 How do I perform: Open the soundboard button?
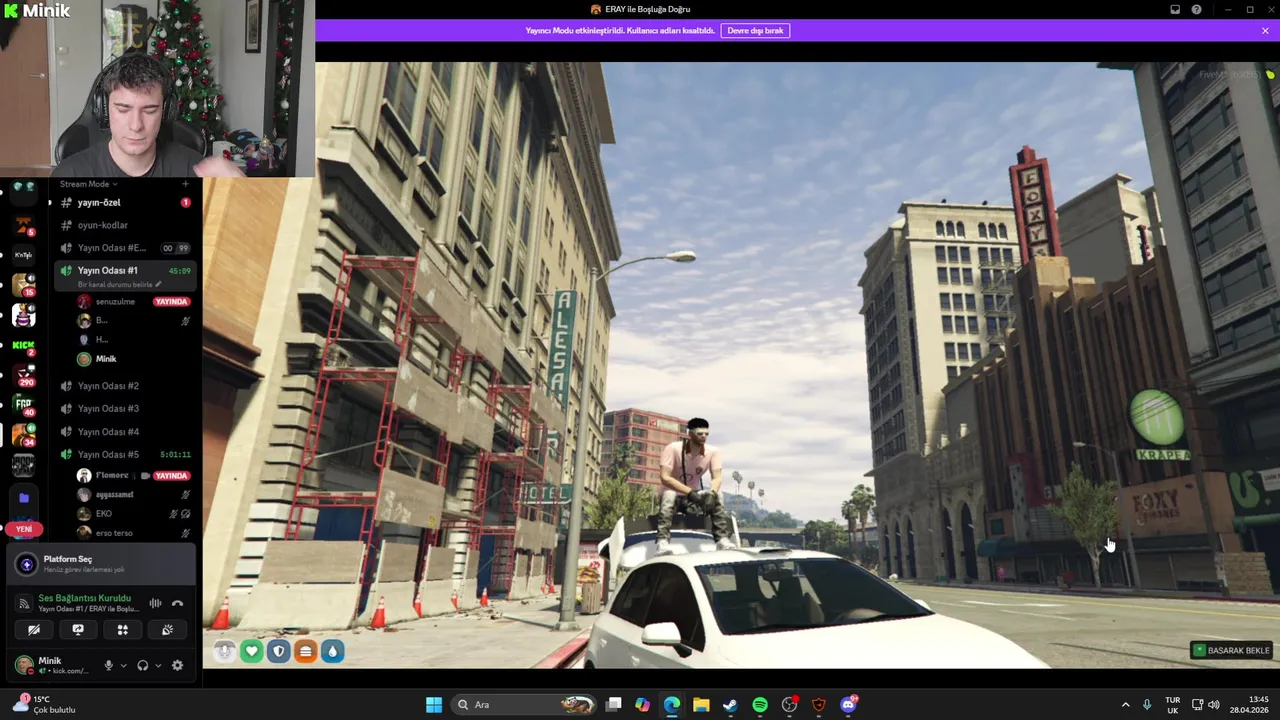[x=167, y=630]
